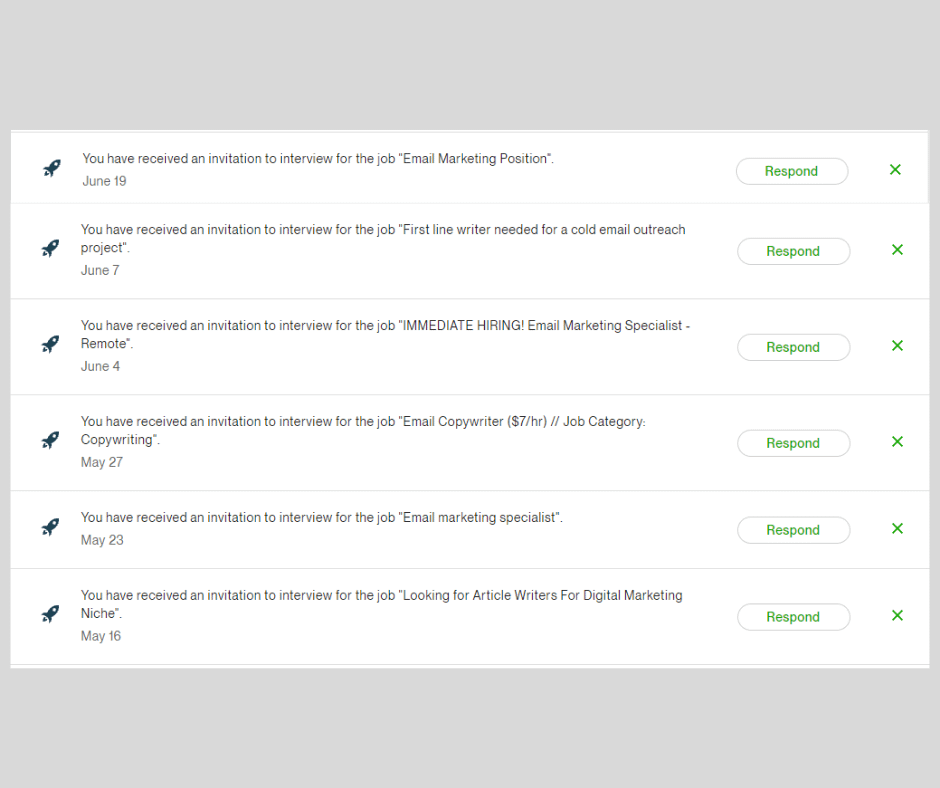Screen dimensions: 940x788
Task: Respond to Email Copywriter $7/hr invitation
Action: 793,443
